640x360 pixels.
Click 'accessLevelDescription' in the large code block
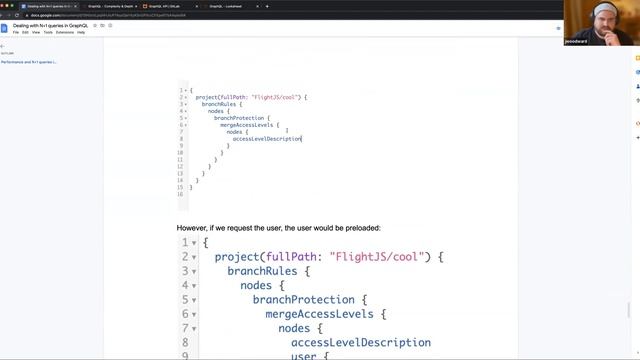pos(361,342)
